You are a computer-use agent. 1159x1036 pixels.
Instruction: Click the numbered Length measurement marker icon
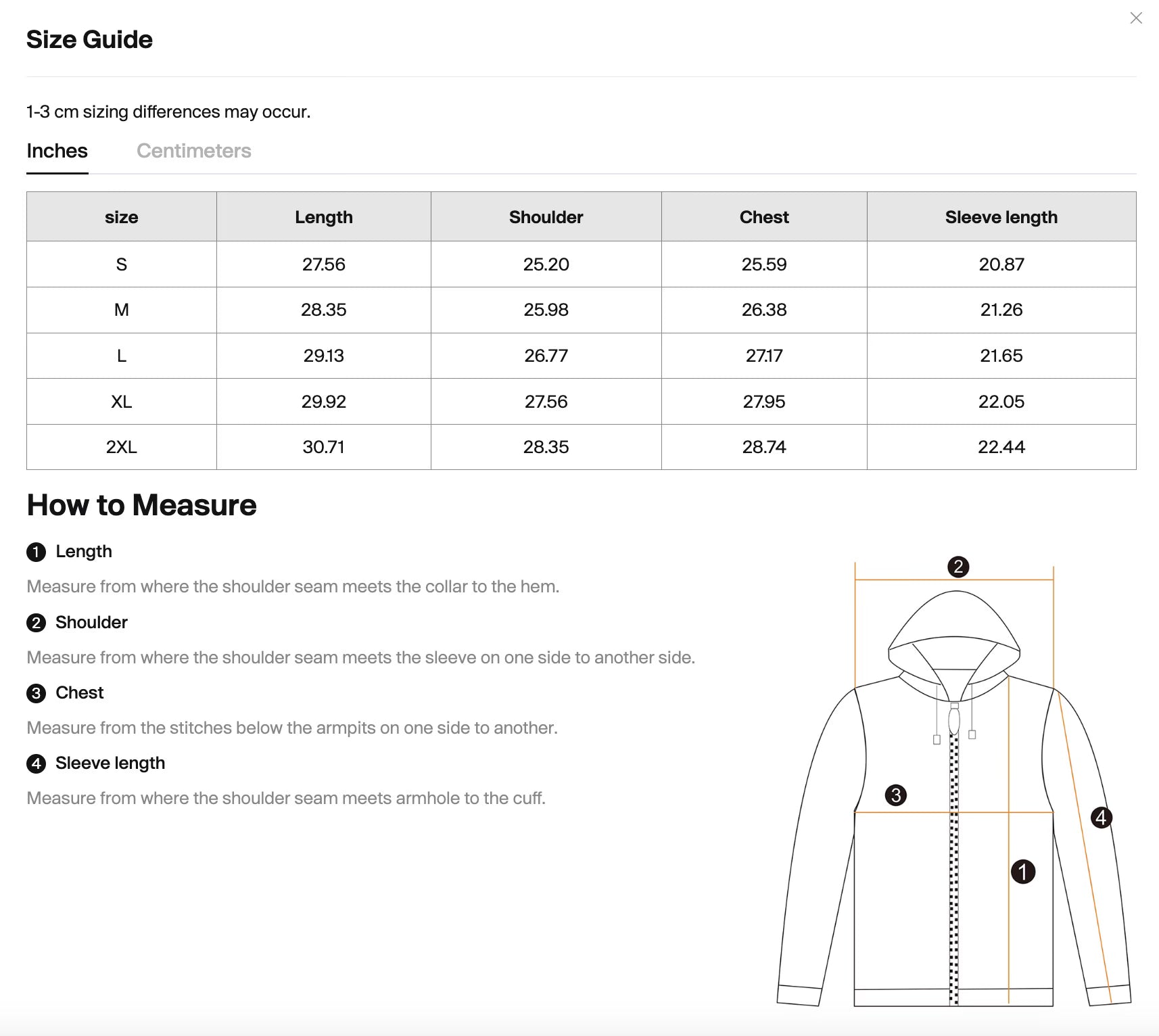point(35,552)
